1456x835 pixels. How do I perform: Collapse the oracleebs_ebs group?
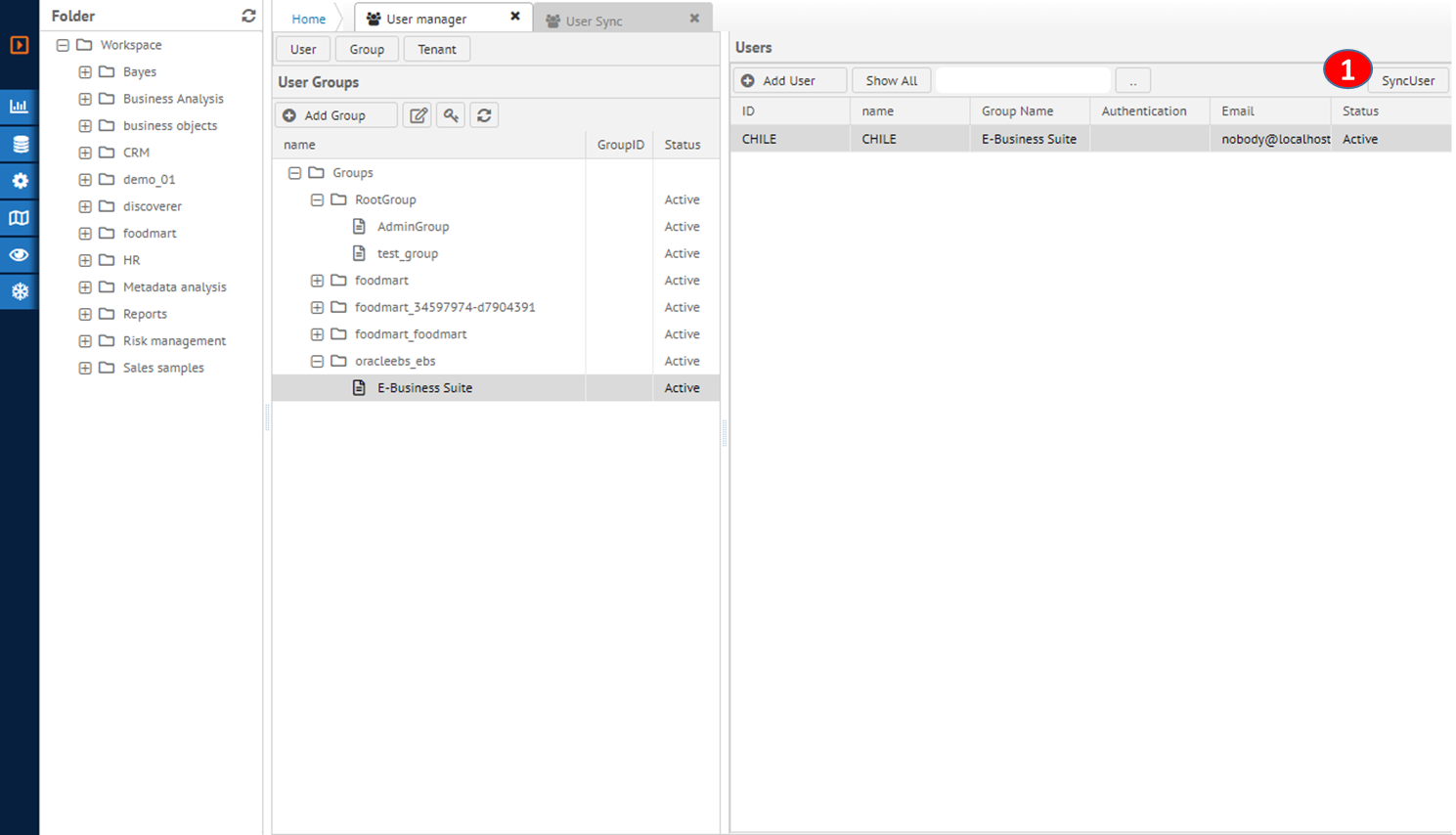point(317,361)
